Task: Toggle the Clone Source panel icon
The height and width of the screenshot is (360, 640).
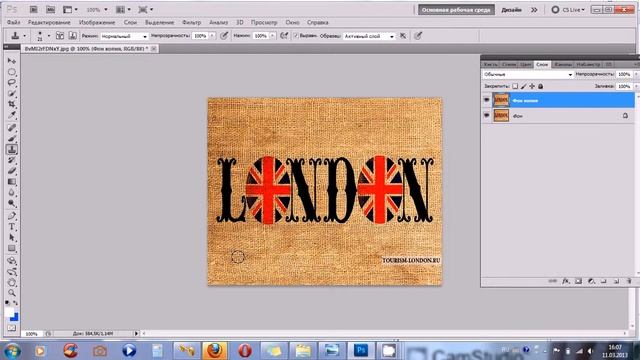Action: pyautogui.click(x=72, y=36)
